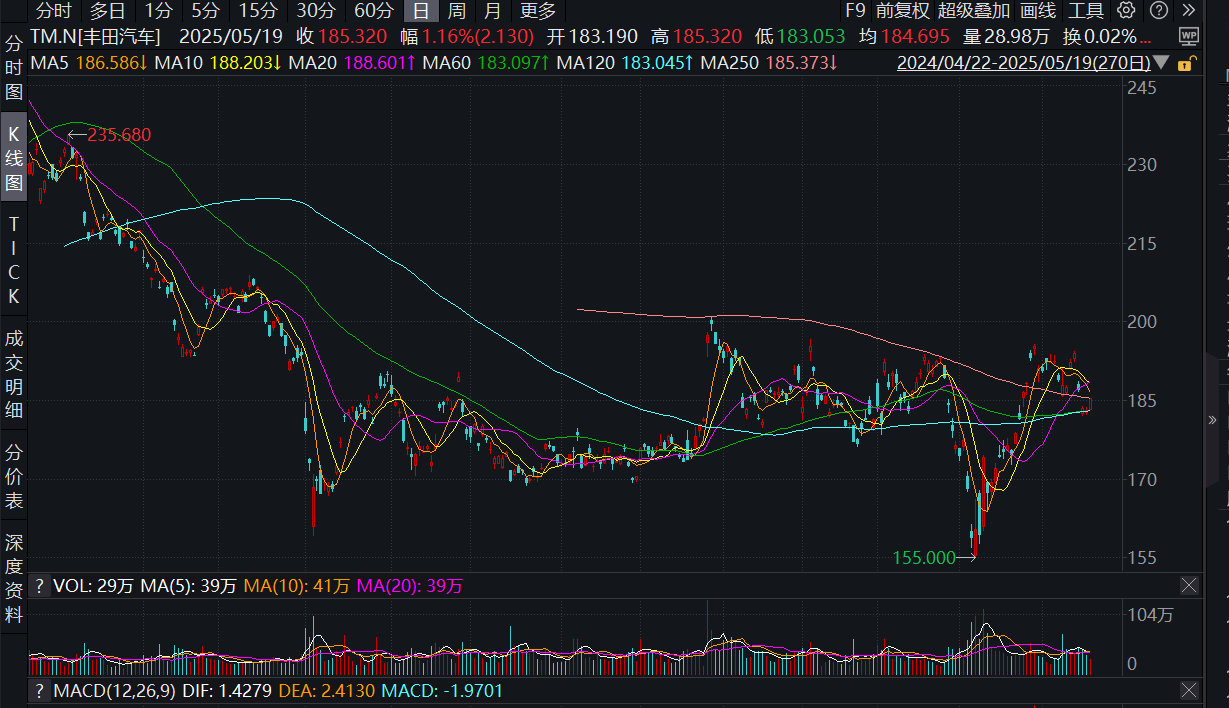Image resolution: width=1229 pixels, height=708 pixels.
Task: Click the 均 184.695 average value
Action: click(904, 37)
